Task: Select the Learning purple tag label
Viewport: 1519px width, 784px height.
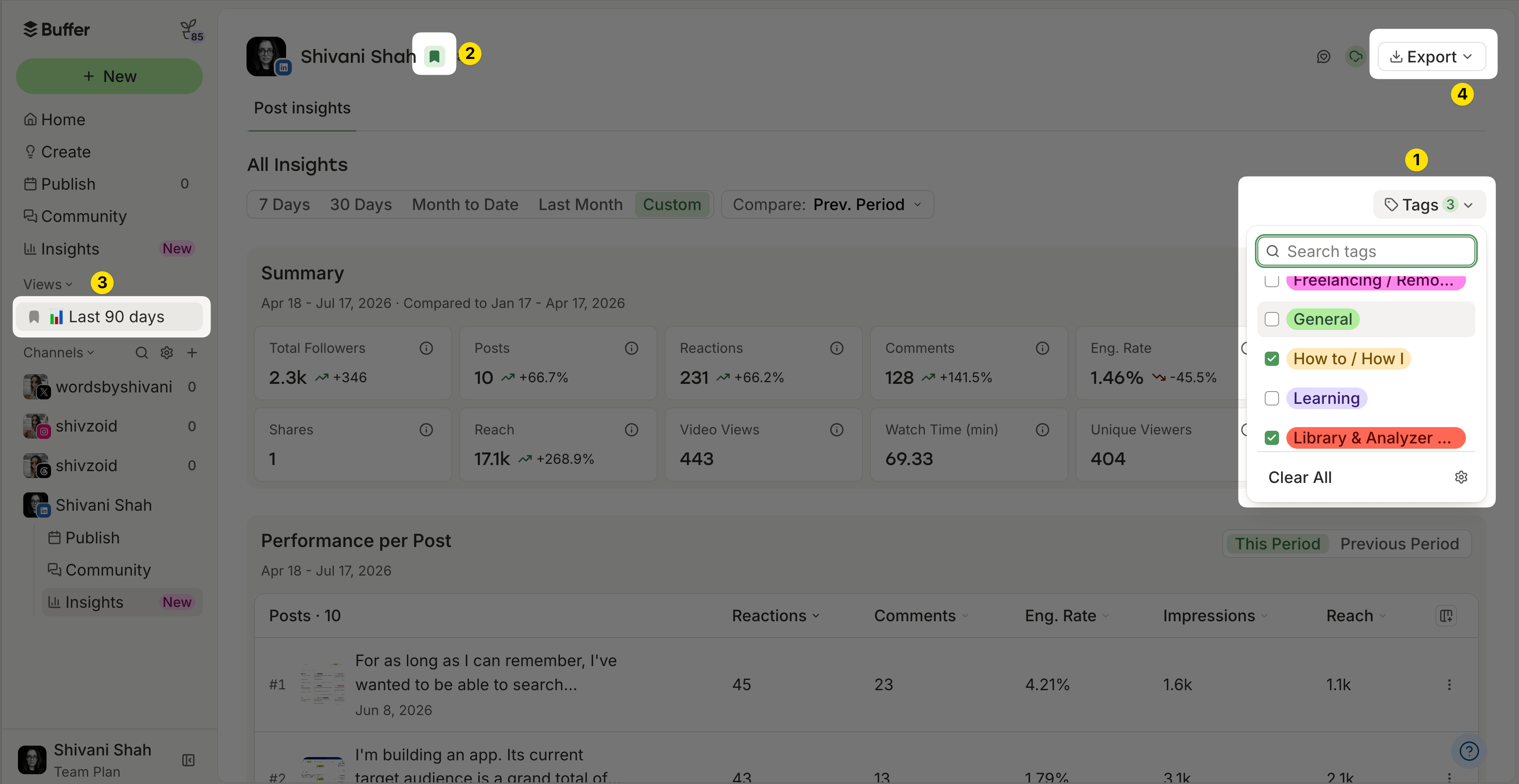Action: click(x=1326, y=399)
